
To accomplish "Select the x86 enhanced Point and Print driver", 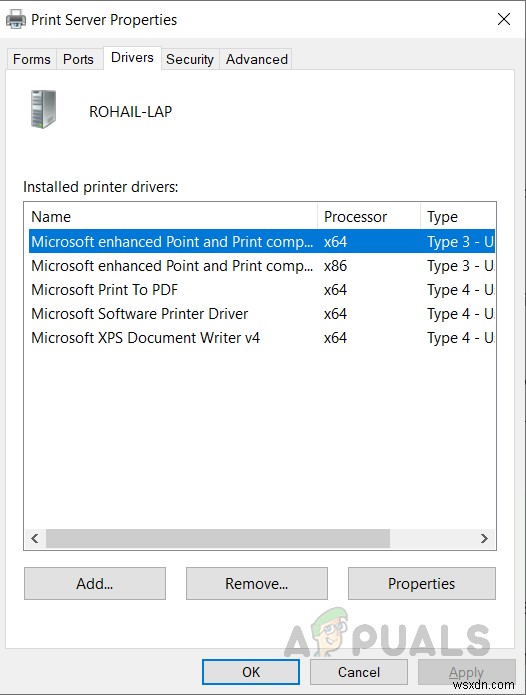I will [261, 266].
